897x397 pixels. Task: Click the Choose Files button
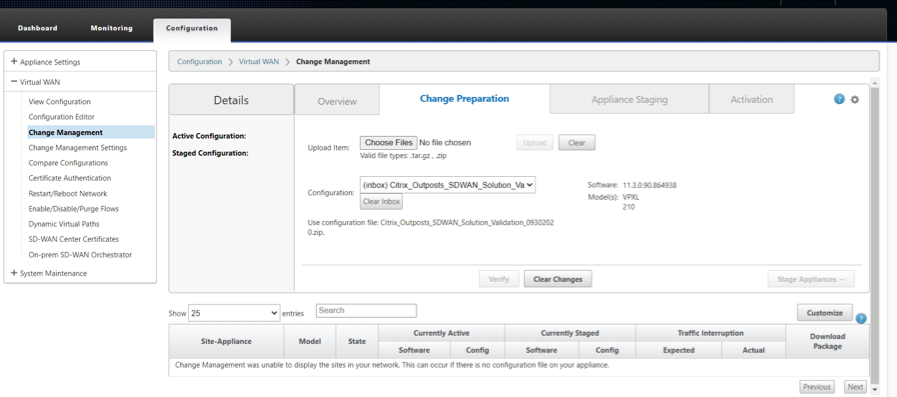tap(389, 142)
